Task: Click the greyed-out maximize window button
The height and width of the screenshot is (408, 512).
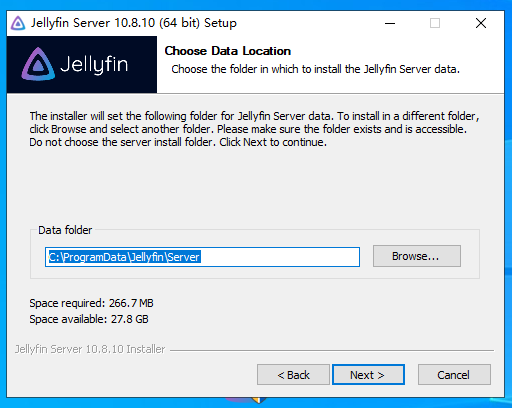Action: pyautogui.click(x=435, y=23)
